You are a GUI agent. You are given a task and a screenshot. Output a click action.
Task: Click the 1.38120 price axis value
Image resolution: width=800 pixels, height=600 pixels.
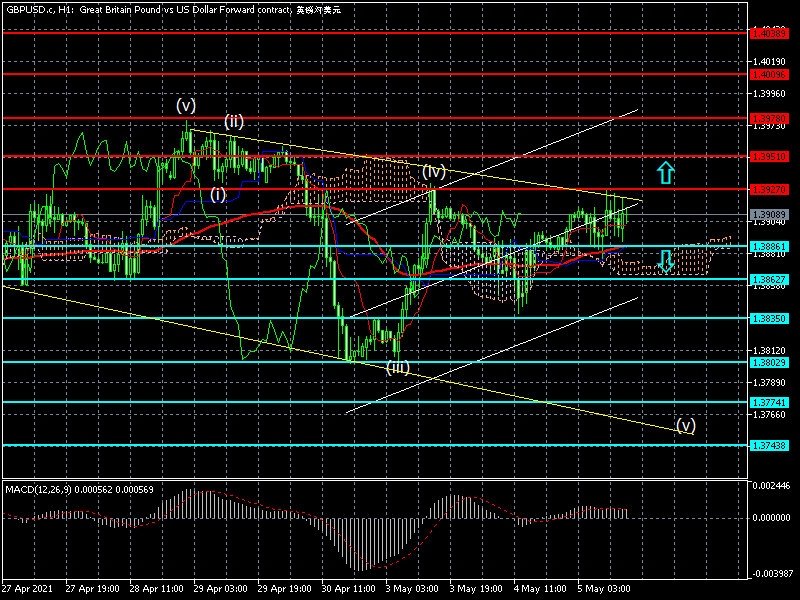pyautogui.click(x=769, y=351)
